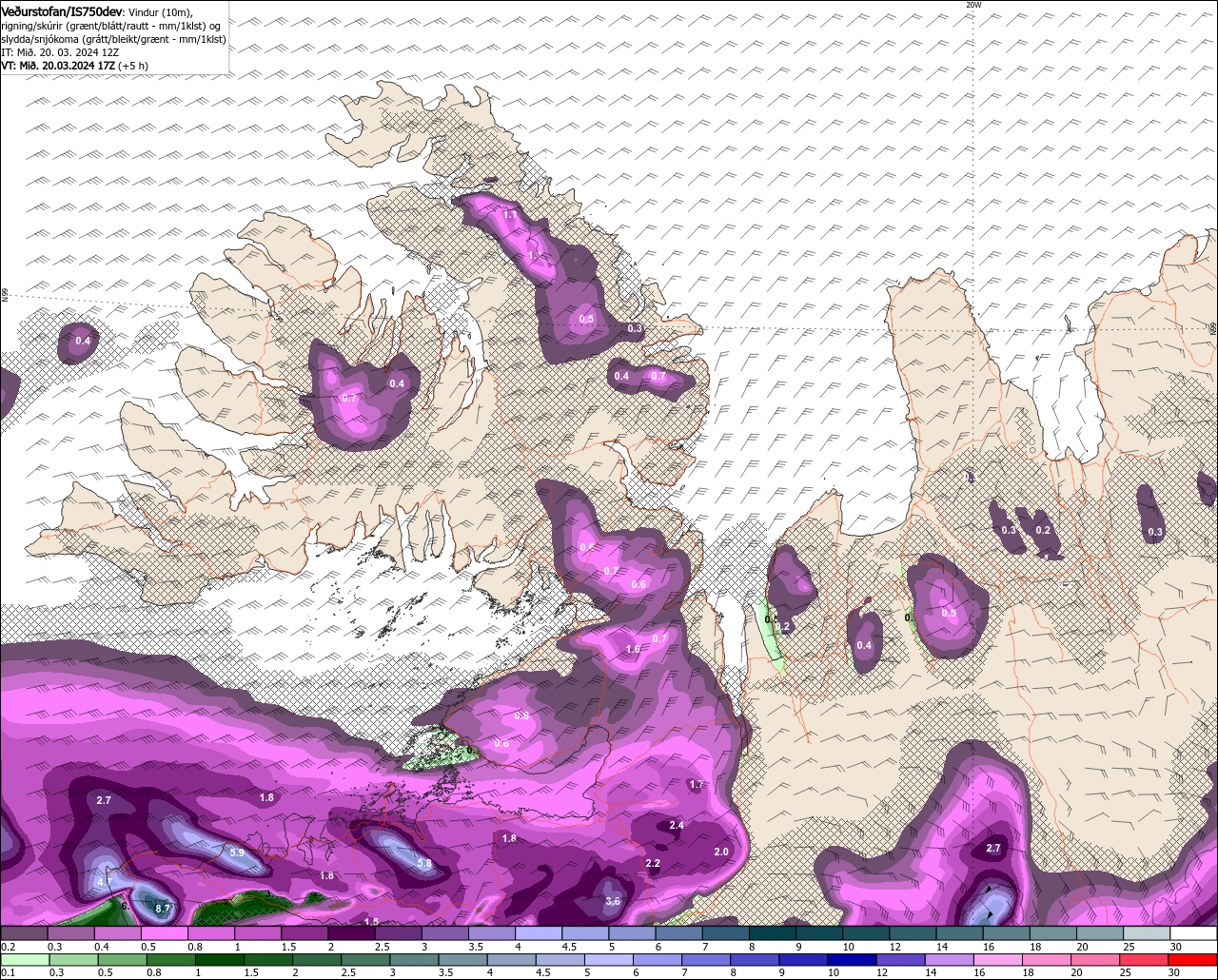Click the 8.7 precipitation value on the map
Screen dimensions: 1218x980
pos(163,910)
